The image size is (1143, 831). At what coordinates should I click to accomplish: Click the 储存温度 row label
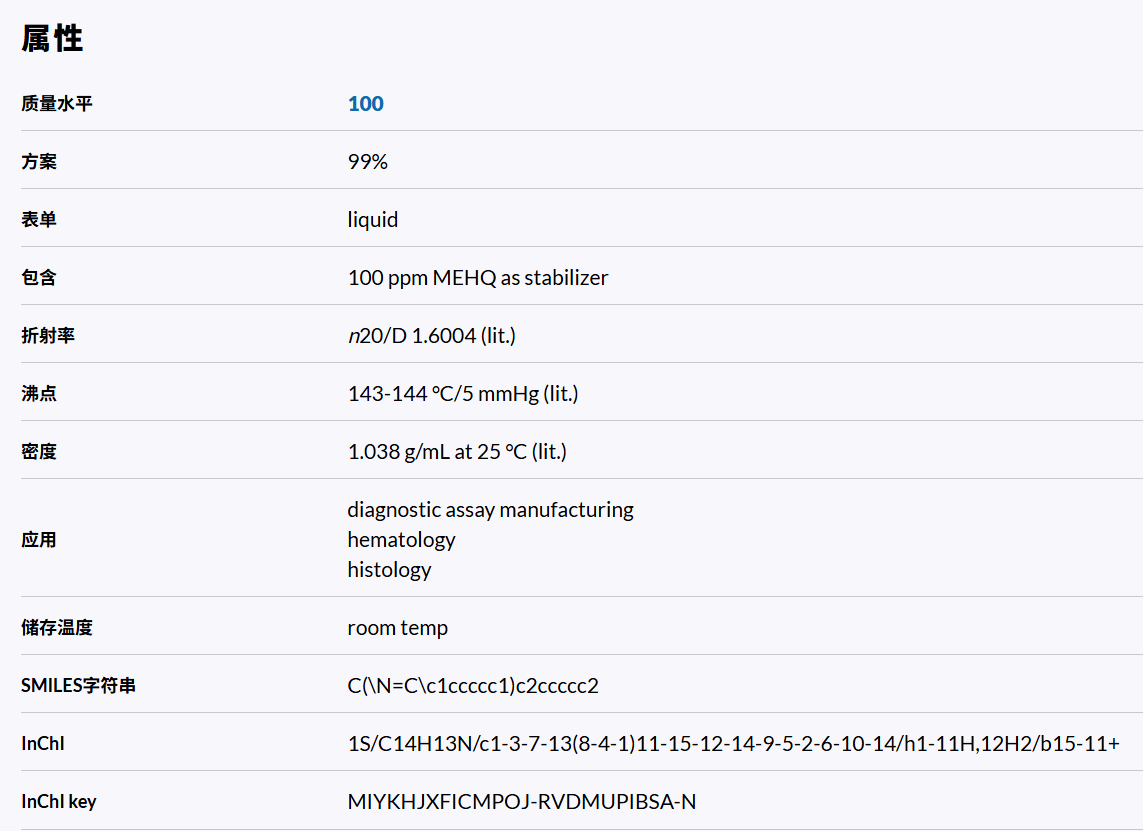57,628
